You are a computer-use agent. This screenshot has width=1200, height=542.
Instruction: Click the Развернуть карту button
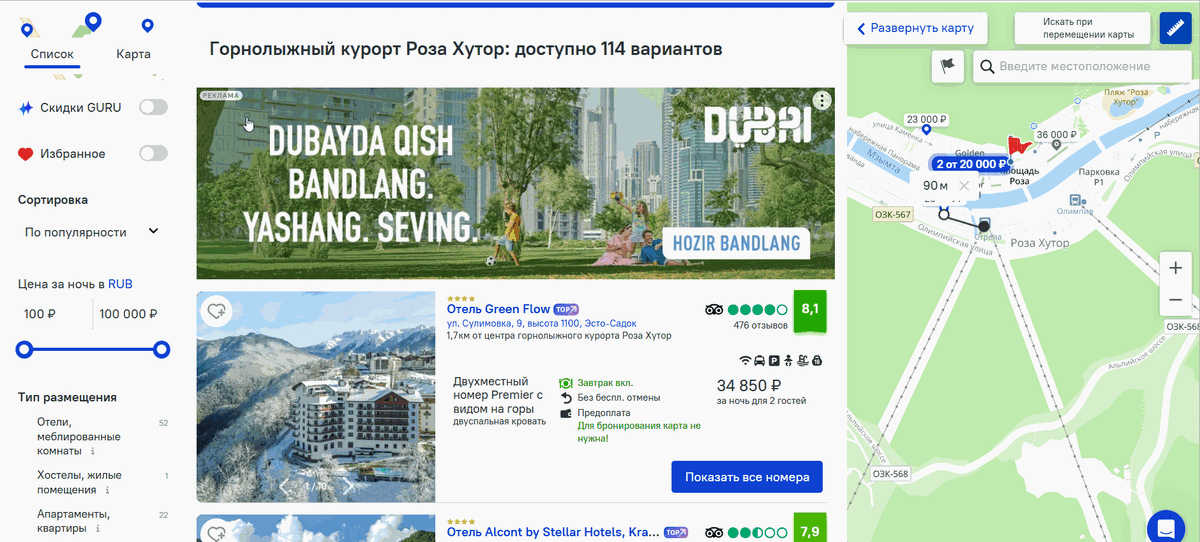point(916,28)
